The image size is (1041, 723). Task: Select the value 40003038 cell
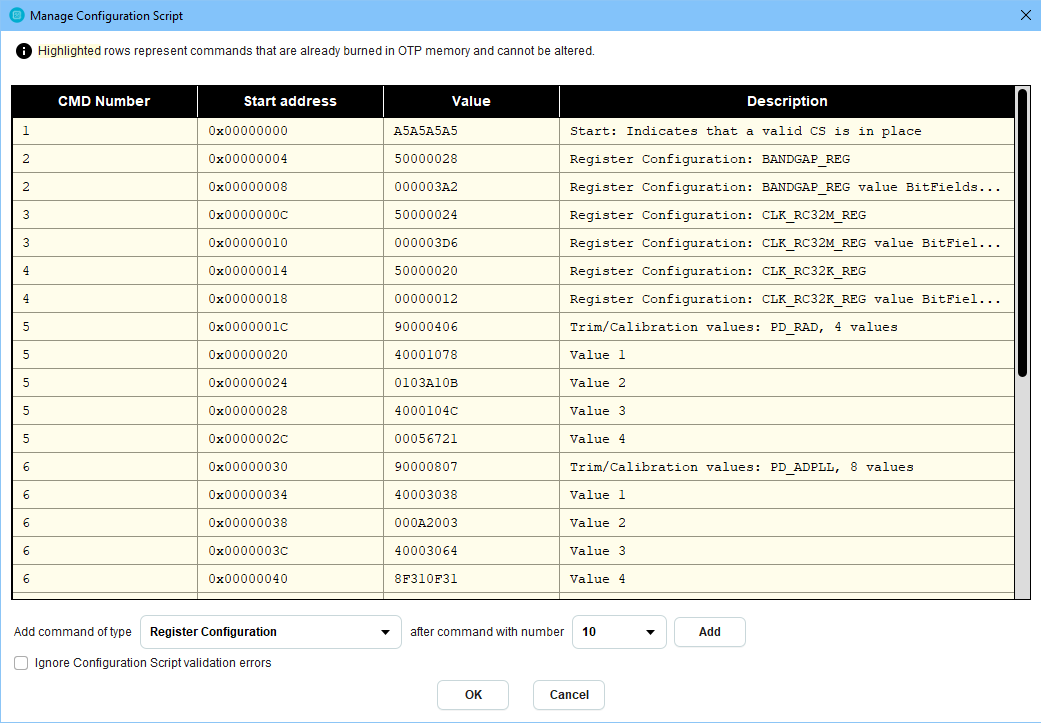[x=471, y=495]
